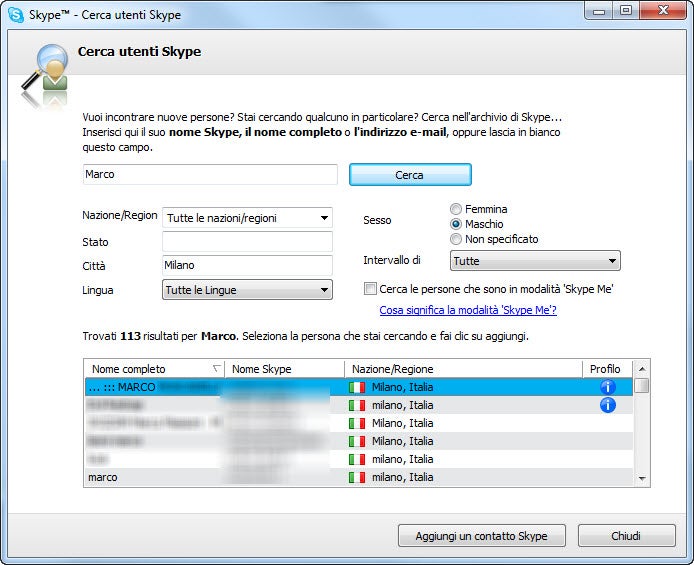Click the Skype logo in title bar

[16, 15]
